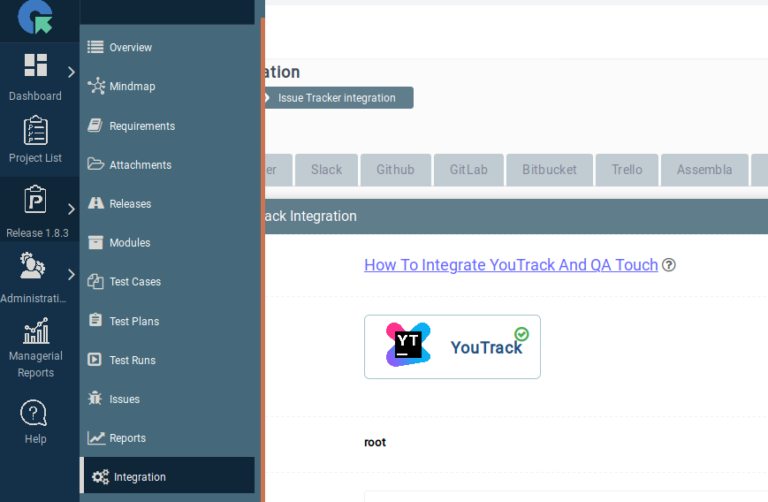Image resolution: width=768 pixels, height=502 pixels.
Task: Open How To Integrate YouTrack link
Action: [x=510, y=265]
